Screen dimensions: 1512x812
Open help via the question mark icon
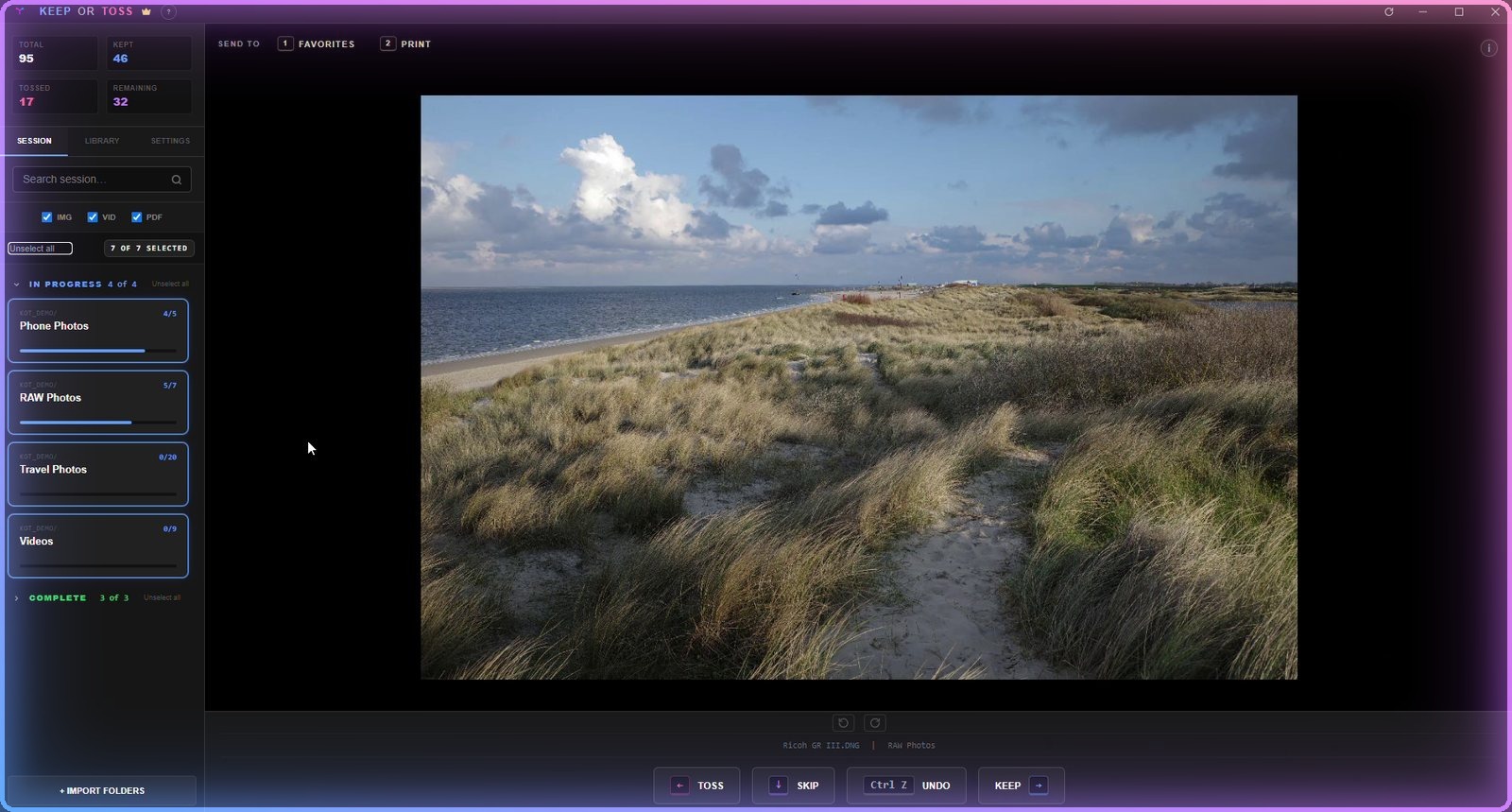pyautogui.click(x=168, y=12)
